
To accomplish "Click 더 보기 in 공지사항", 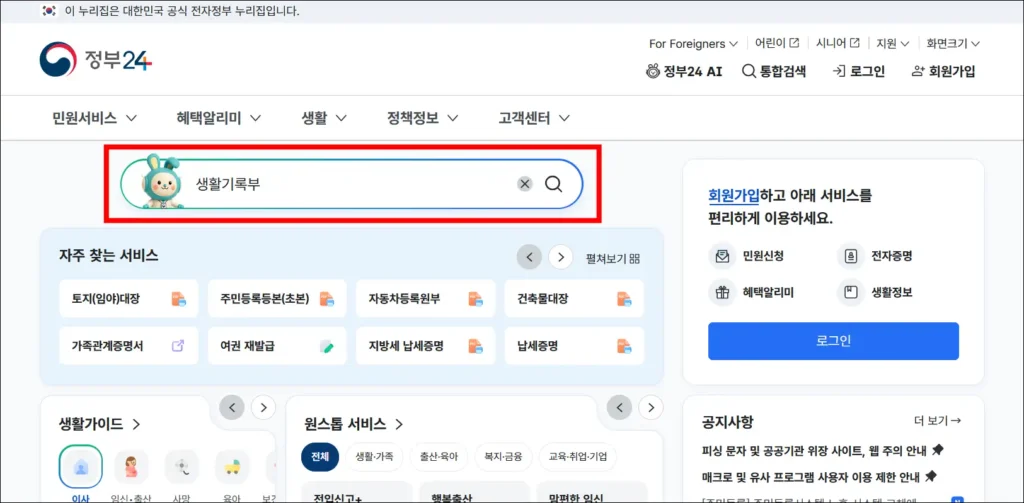I will pos(938,421).
